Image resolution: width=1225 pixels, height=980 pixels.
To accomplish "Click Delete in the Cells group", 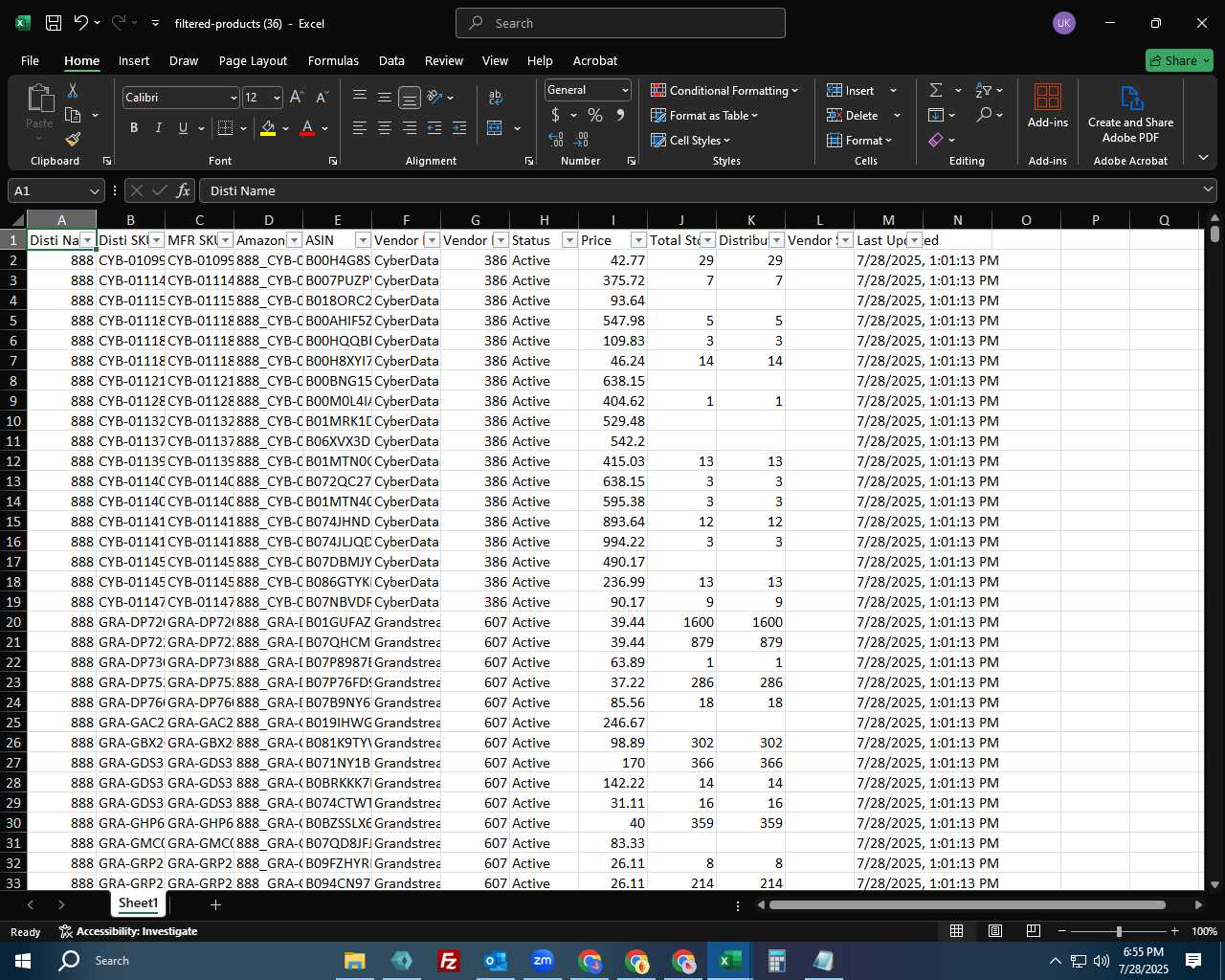I will pos(863,115).
